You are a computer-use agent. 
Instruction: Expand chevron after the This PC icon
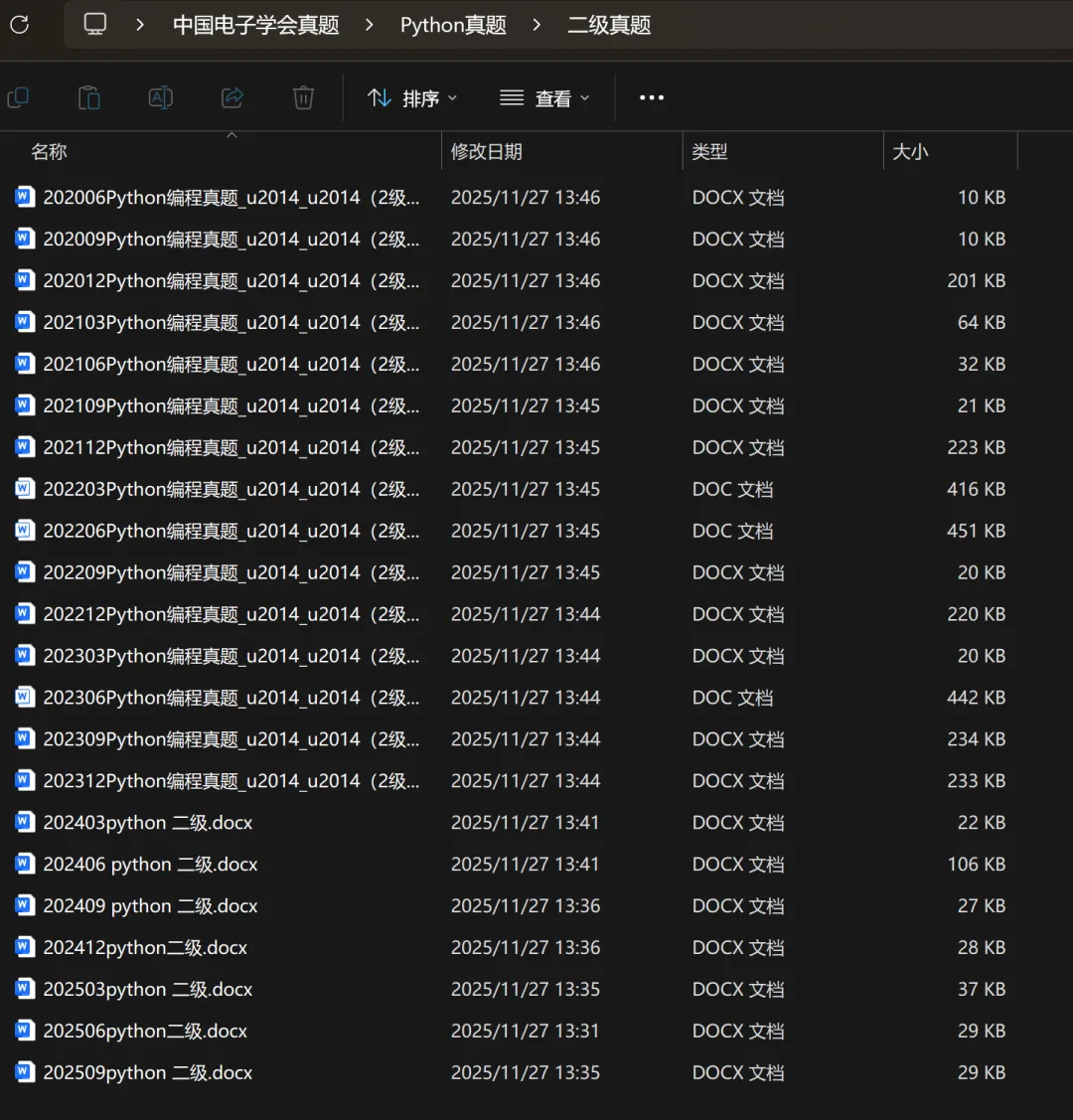[140, 25]
